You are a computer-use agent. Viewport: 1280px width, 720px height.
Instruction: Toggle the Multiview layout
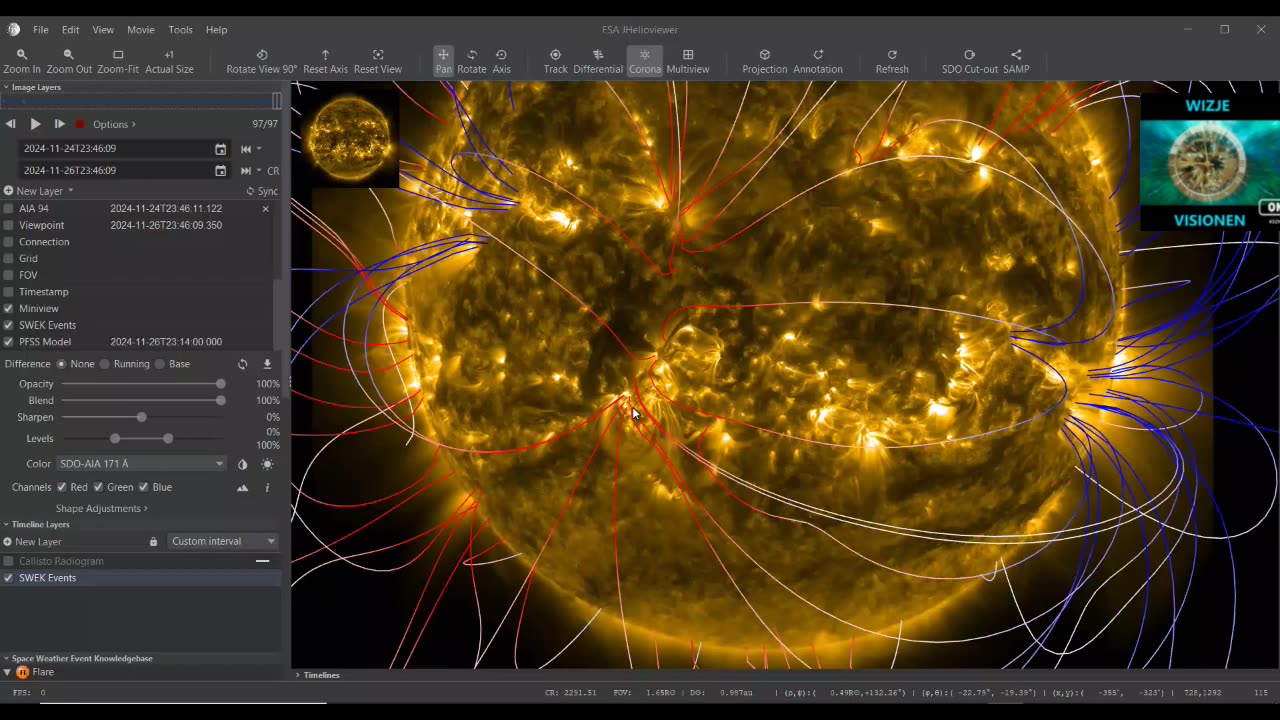(688, 61)
